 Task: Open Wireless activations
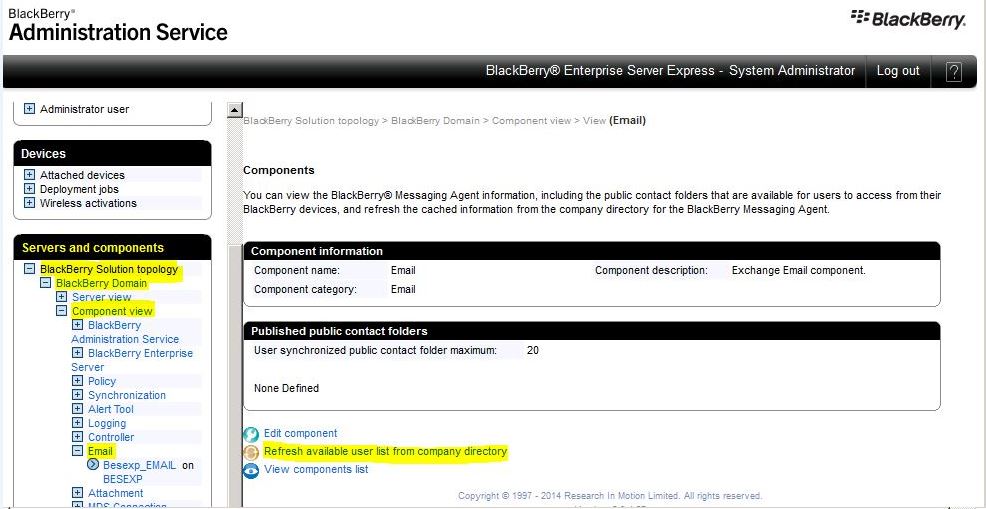point(88,203)
